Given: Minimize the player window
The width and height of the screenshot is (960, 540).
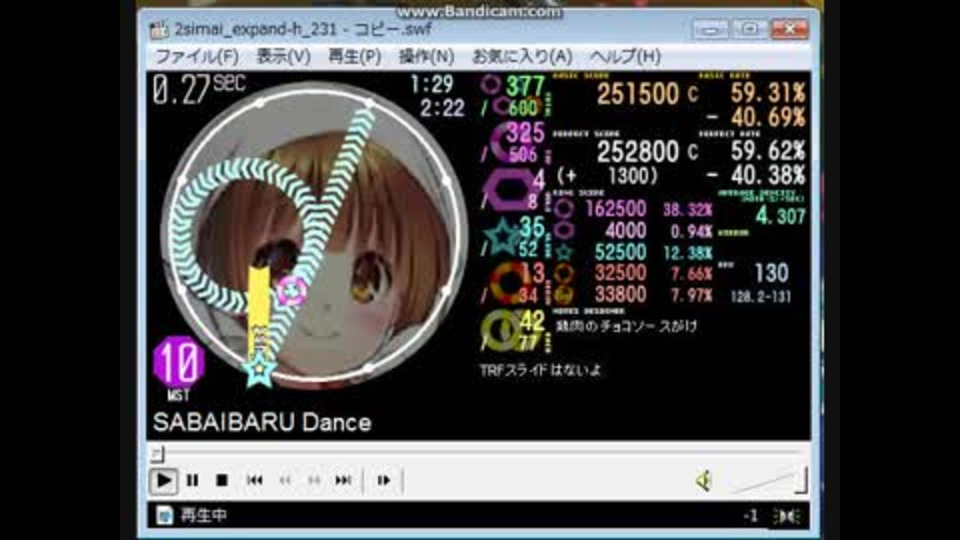Looking at the screenshot, I should (710, 29).
